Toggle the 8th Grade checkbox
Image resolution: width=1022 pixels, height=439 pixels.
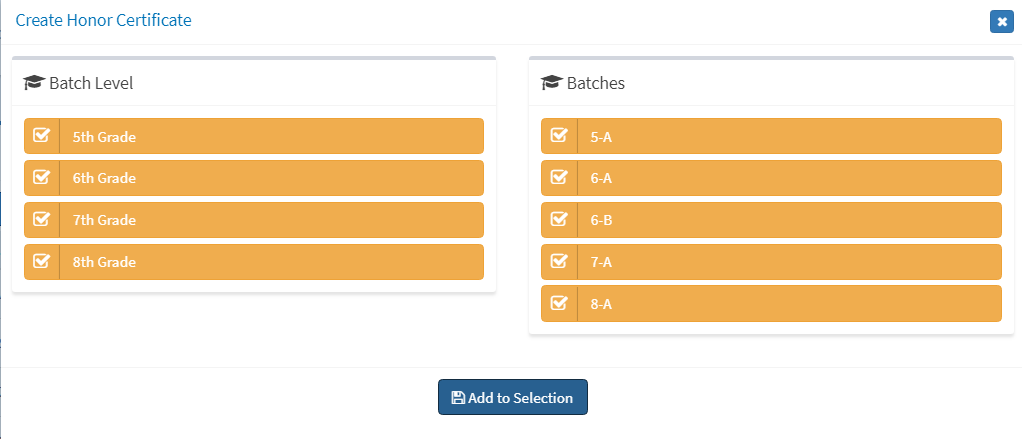[x=42, y=261]
